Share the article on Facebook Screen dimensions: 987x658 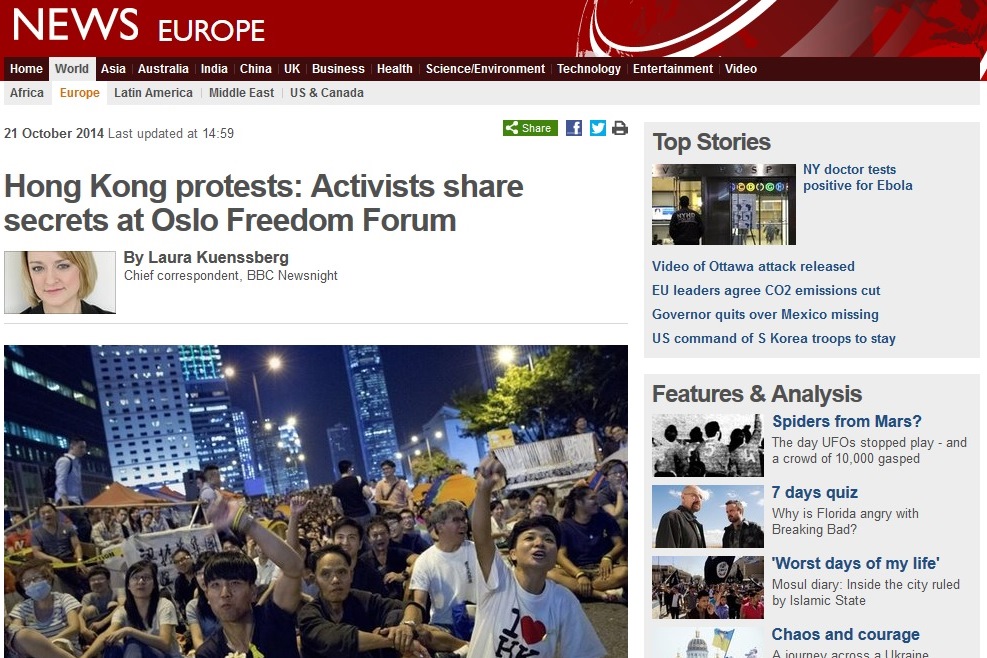tap(573, 128)
